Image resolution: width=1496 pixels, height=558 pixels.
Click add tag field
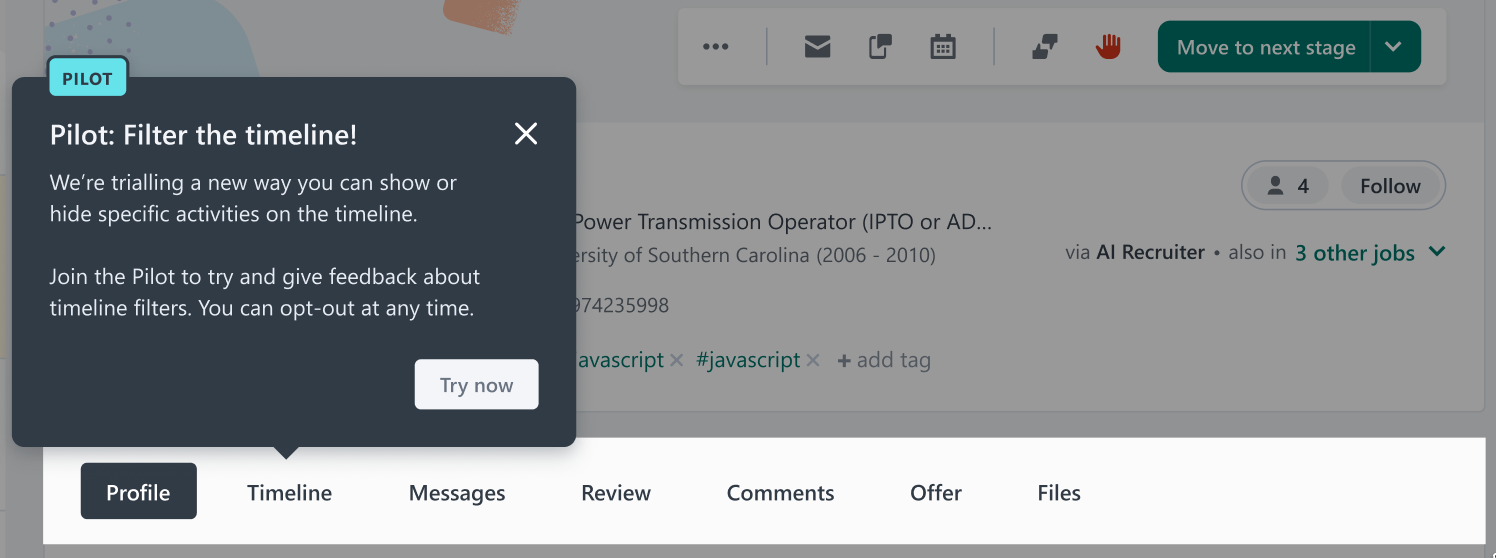click(x=884, y=360)
